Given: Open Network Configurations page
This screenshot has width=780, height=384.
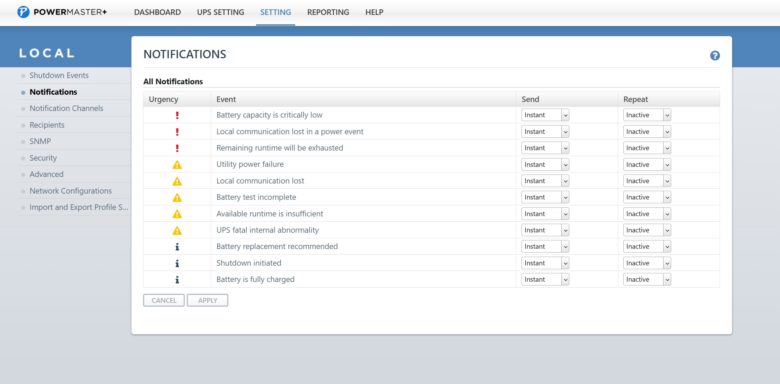Looking at the screenshot, I should (x=71, y=191).
